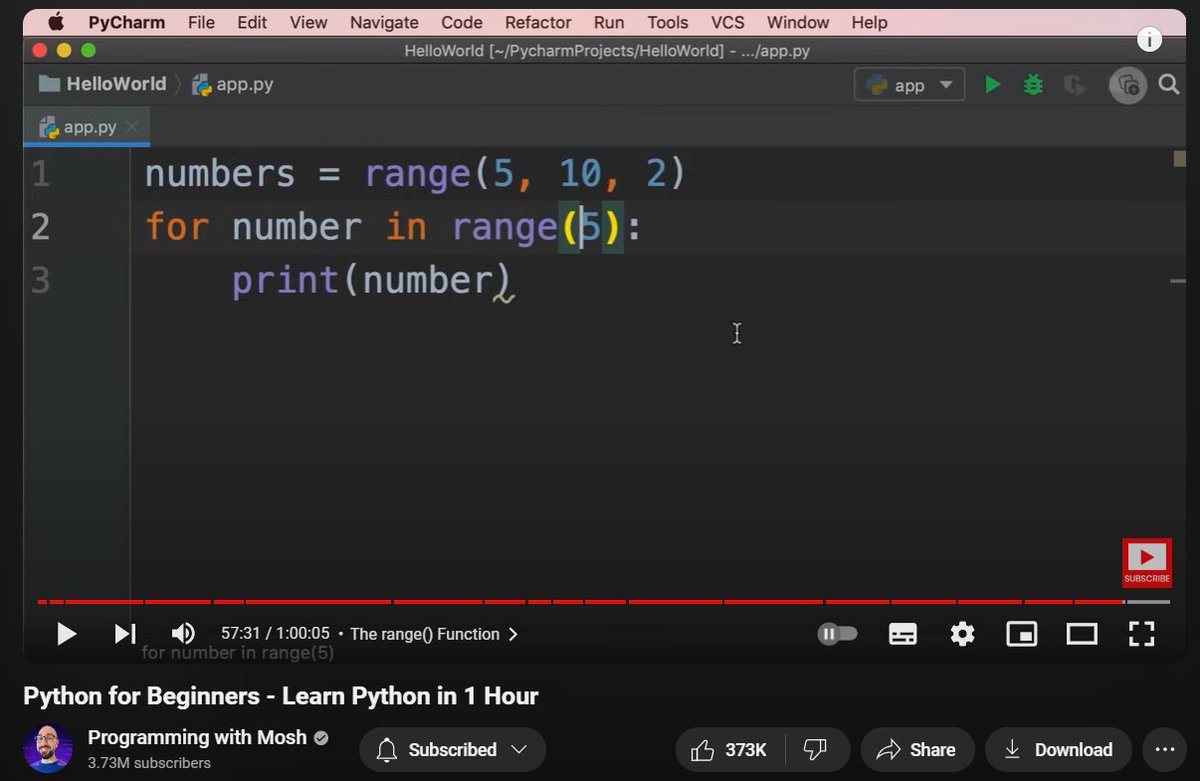Screen dimensions: 1200x781
Task: Enter full screen mode
Action: coord(1141,634)
